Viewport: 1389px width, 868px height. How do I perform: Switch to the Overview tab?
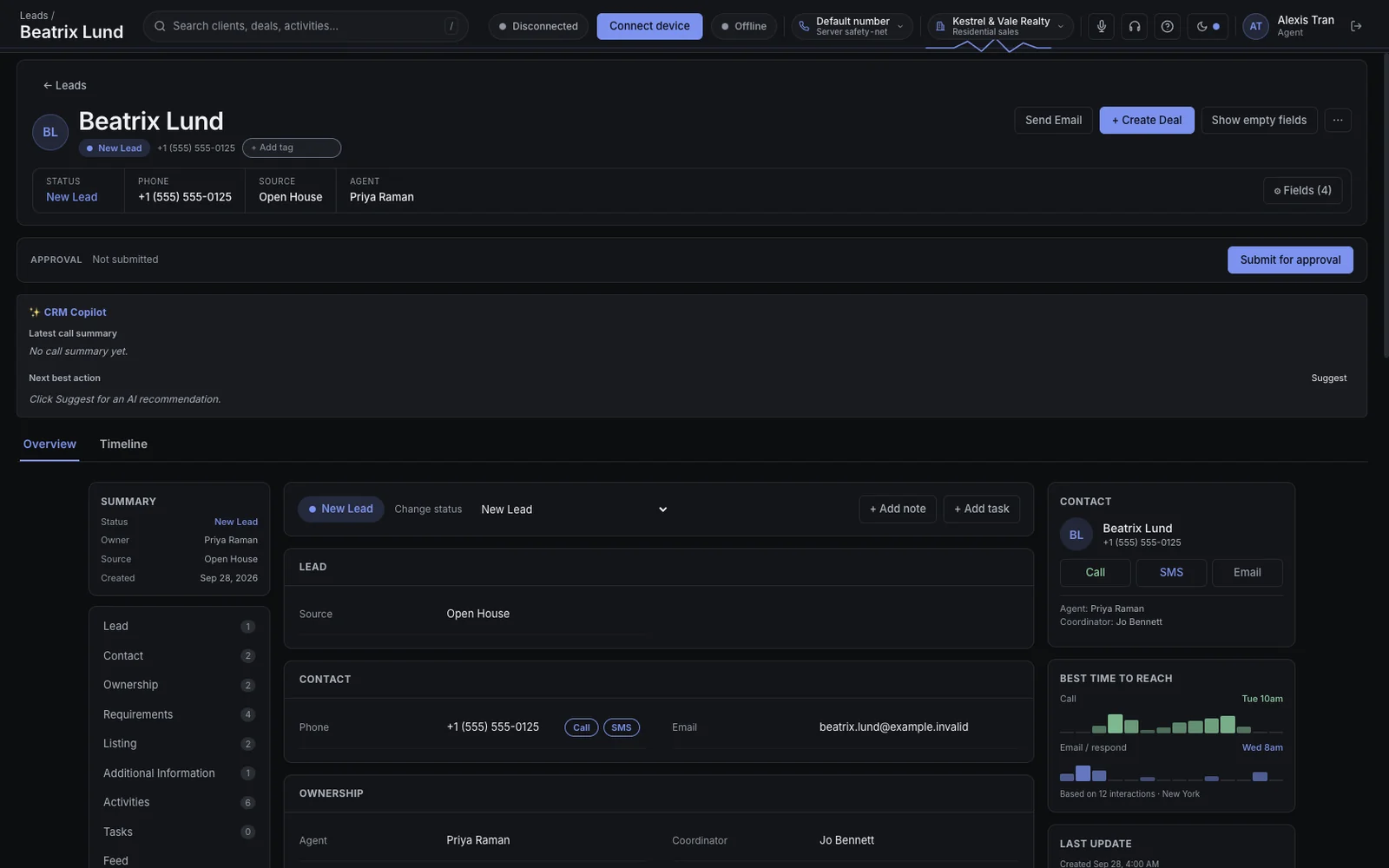pyautogui.click(x=49, y=444)
